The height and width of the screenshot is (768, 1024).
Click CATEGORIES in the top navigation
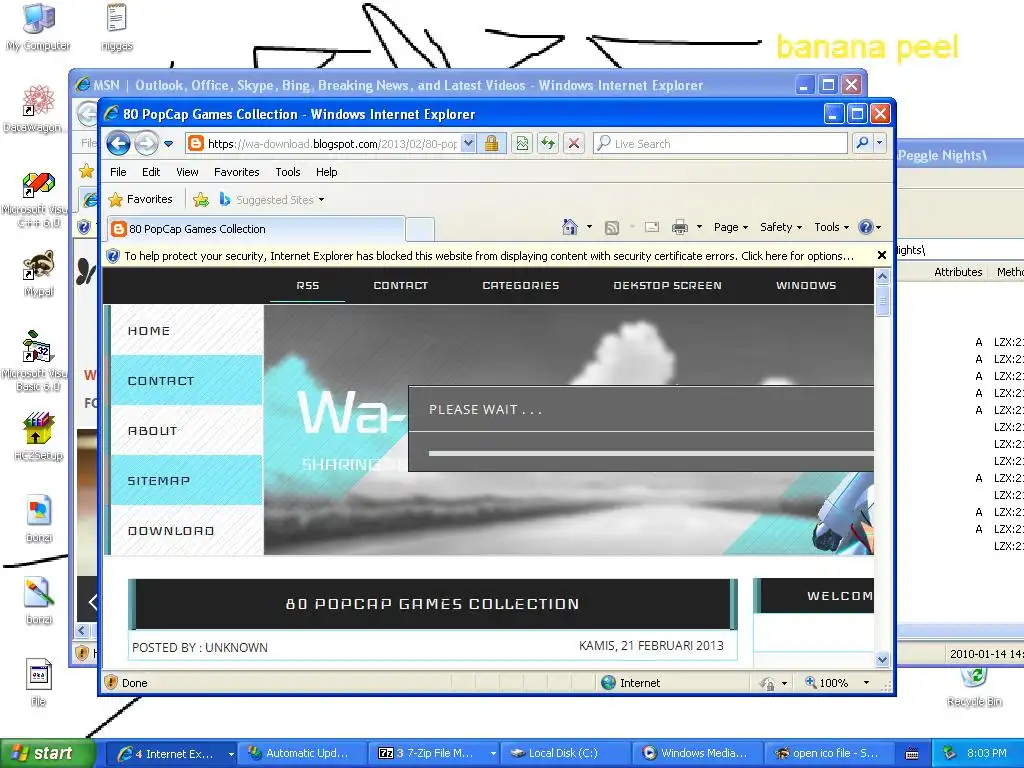[520, 285]
